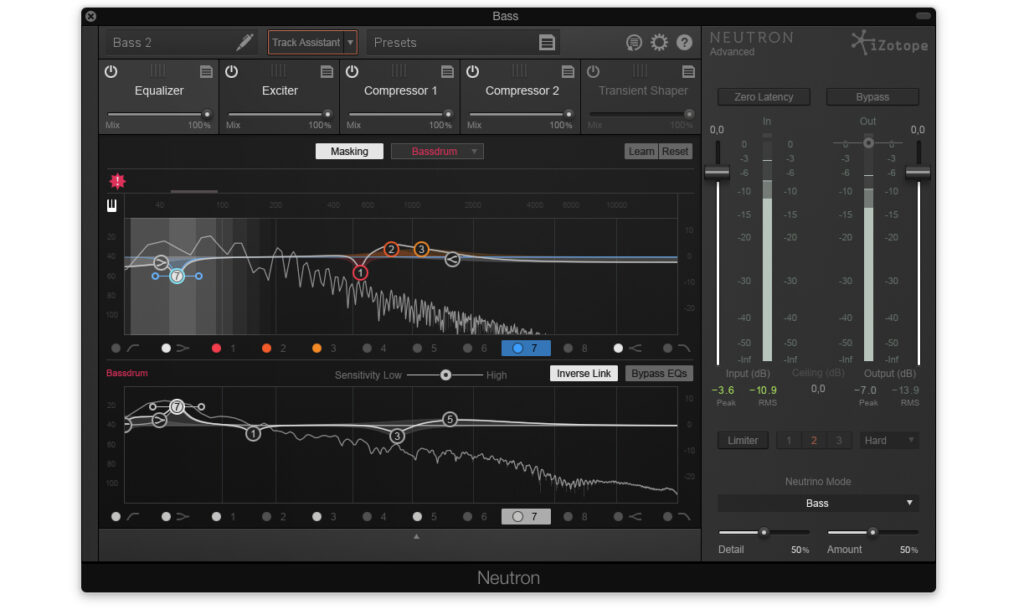The height and width of the screenshot is (615, 1024).
Task: Click the Exciter module drag handle
Action: coord(278,71)
